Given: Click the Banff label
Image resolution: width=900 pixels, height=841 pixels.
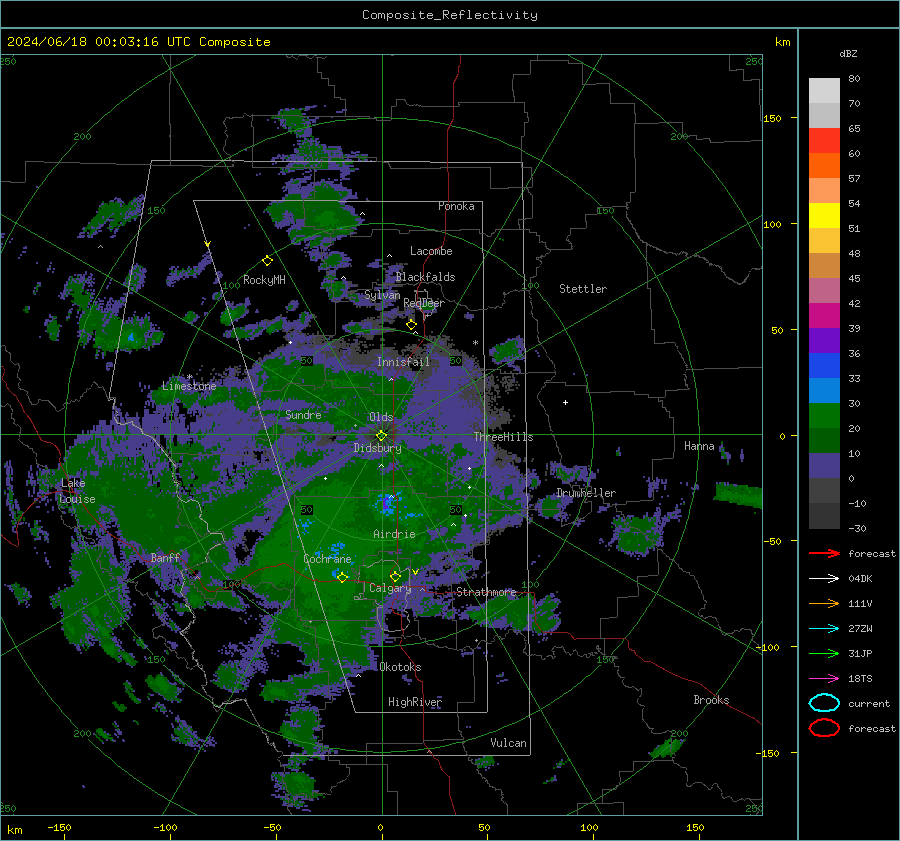Looking at the screenshot, I should pyautogui.click(x=165, y=557).
